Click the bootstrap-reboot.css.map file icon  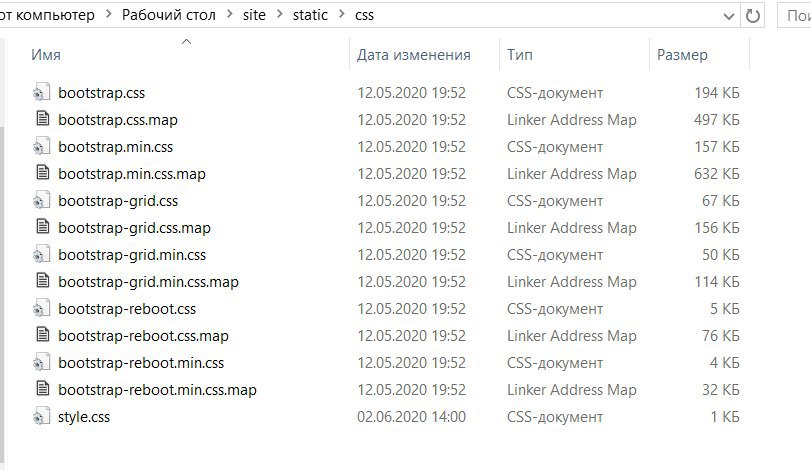coord(42,335)
